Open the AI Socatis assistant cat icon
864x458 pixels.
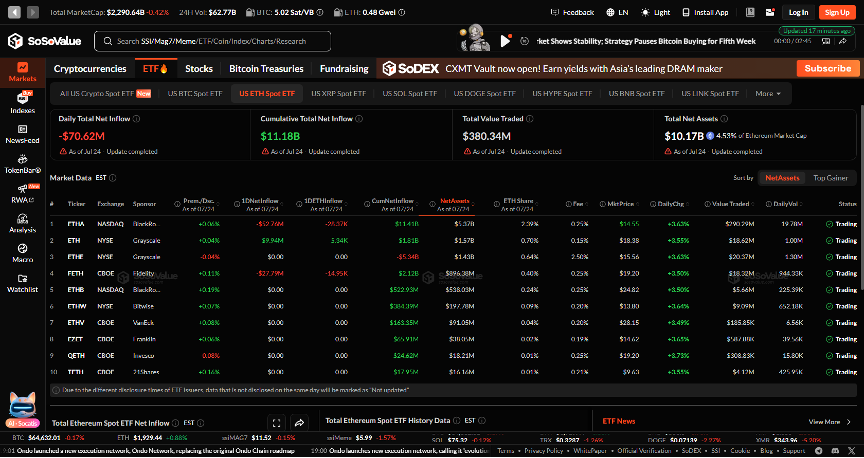coord(23,411)
